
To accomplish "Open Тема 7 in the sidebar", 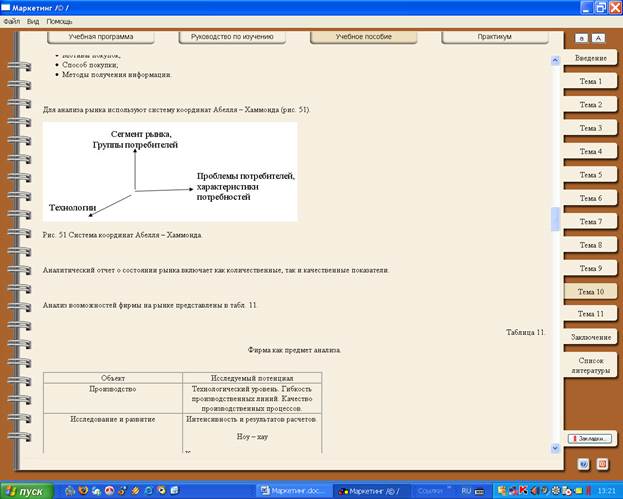I will pos(590,222).
